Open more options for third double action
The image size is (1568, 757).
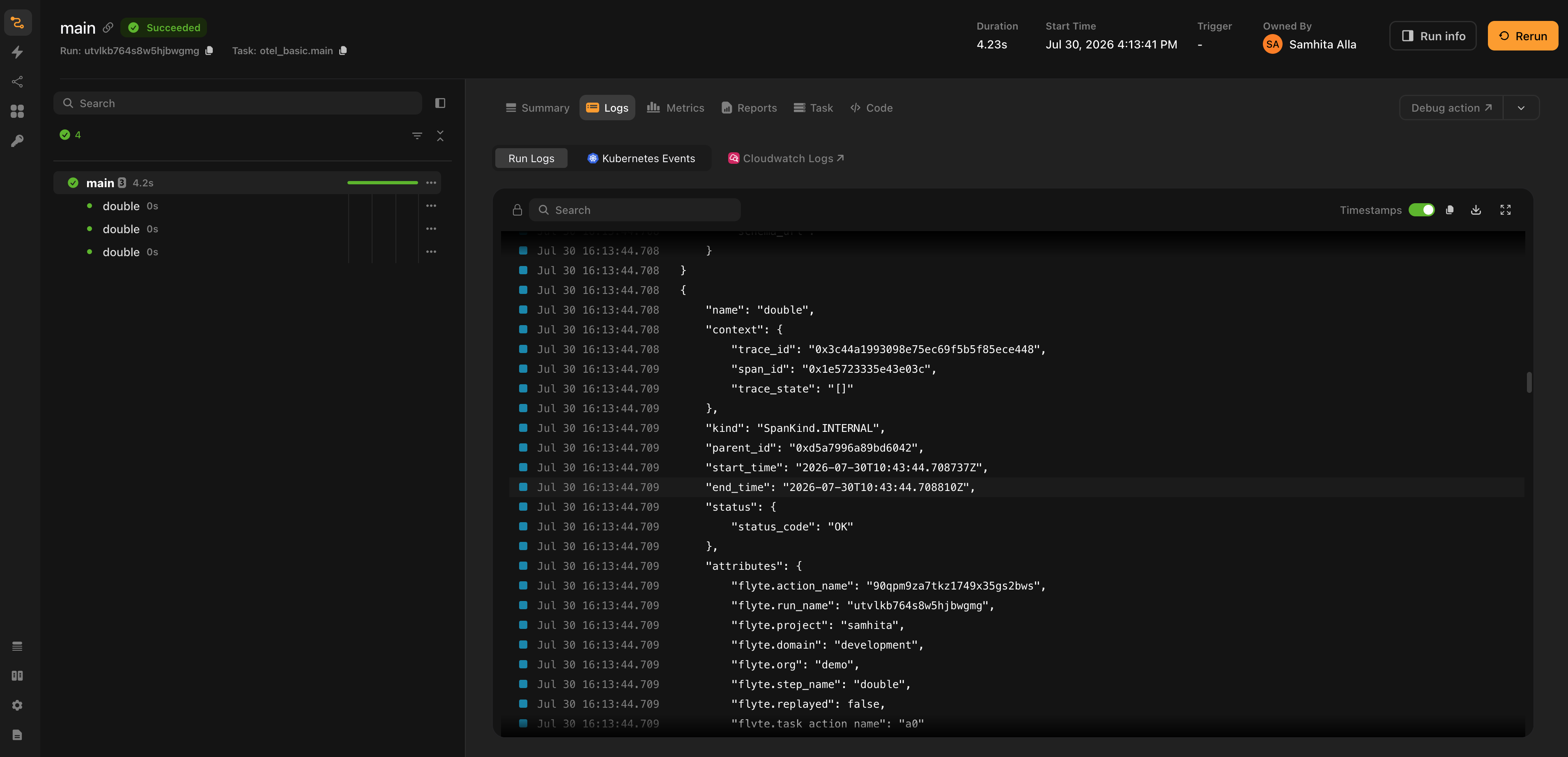click(431, 251)
